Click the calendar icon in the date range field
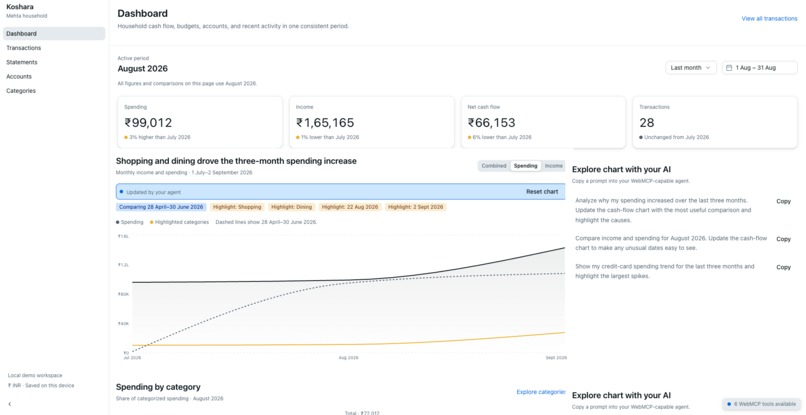The height and width of the screenshot is (415, 806). [729, 68]
